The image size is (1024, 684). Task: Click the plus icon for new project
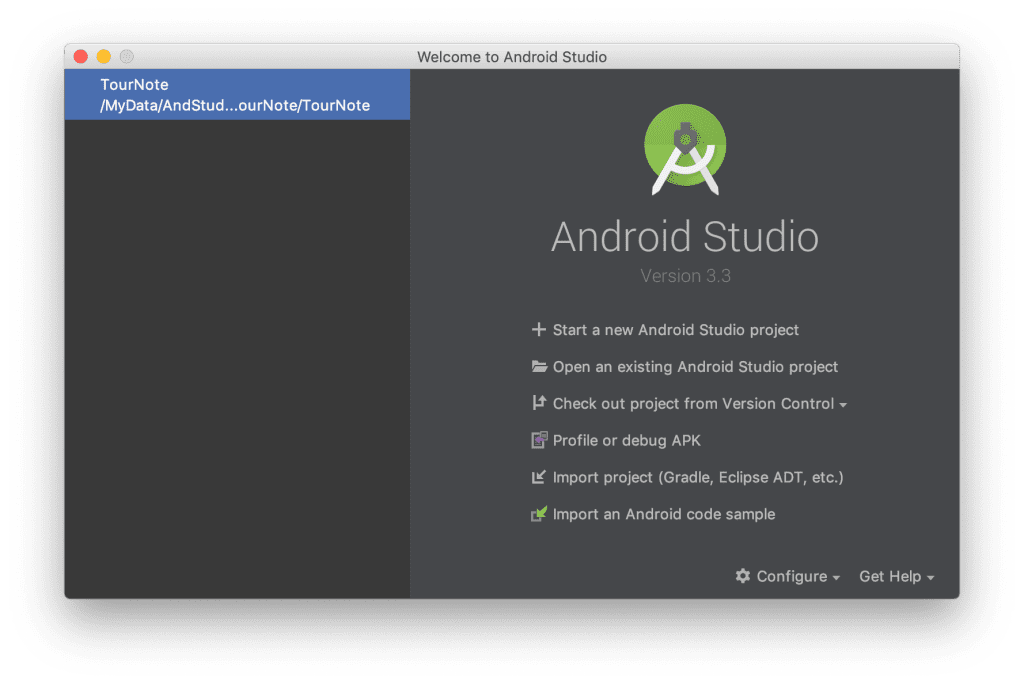[538, 329]
